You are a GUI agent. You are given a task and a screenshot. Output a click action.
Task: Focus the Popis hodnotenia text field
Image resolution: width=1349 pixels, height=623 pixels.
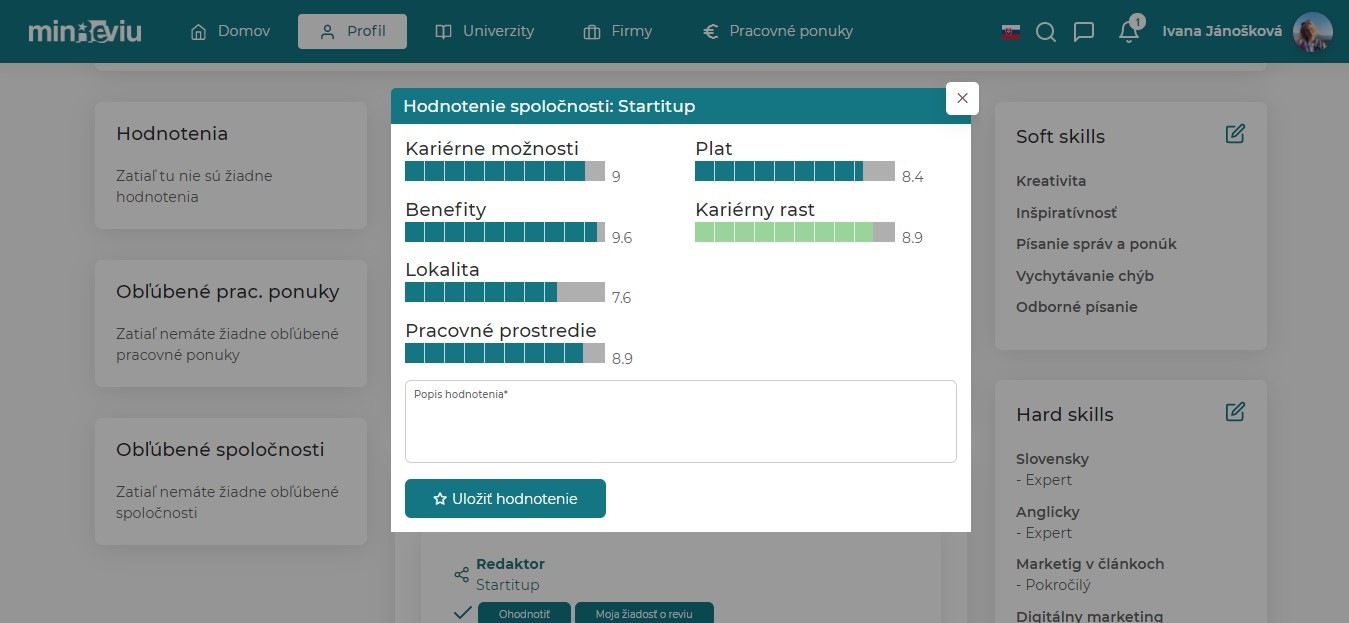point(680,427)
